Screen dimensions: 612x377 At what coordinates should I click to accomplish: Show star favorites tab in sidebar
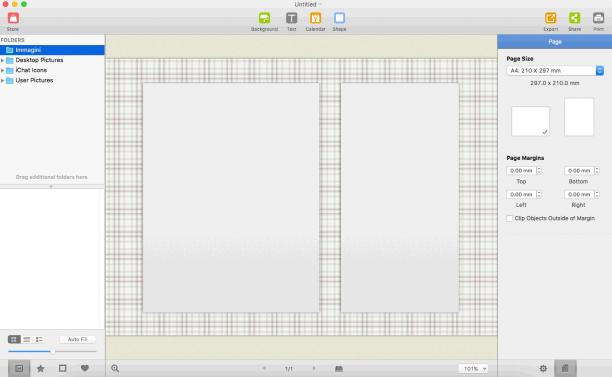[x=41, y=368]
